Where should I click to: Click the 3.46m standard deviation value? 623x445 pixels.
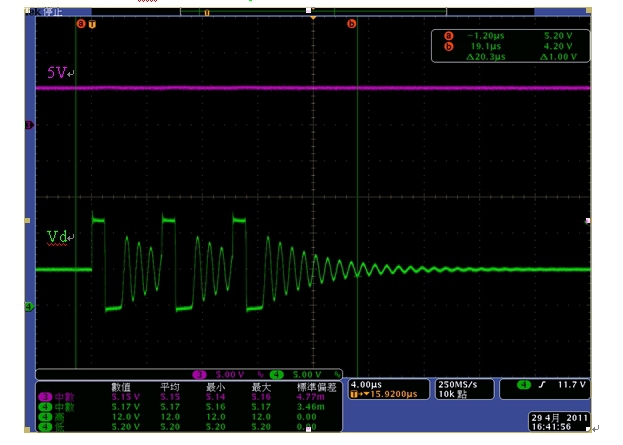[x=310, y=407]
